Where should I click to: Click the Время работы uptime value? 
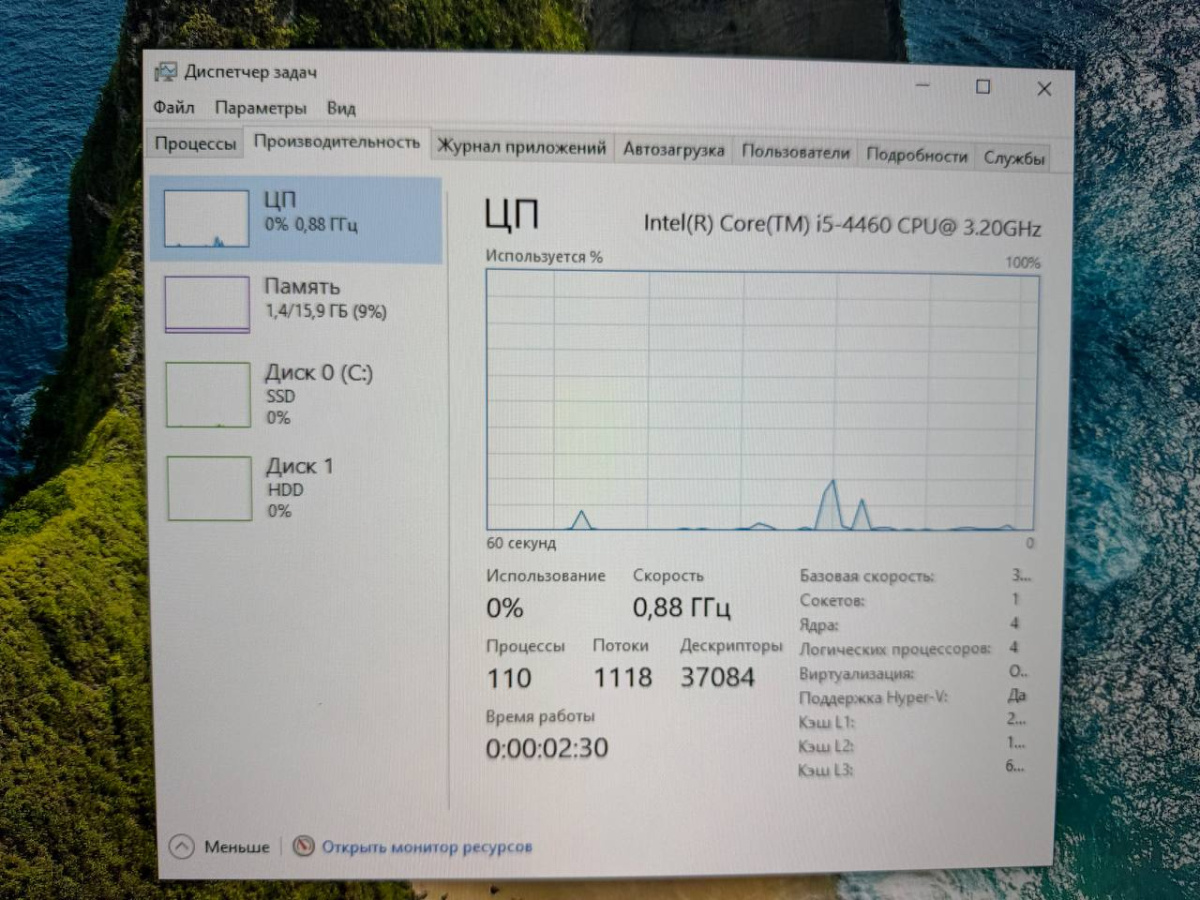tap(544, 748)
